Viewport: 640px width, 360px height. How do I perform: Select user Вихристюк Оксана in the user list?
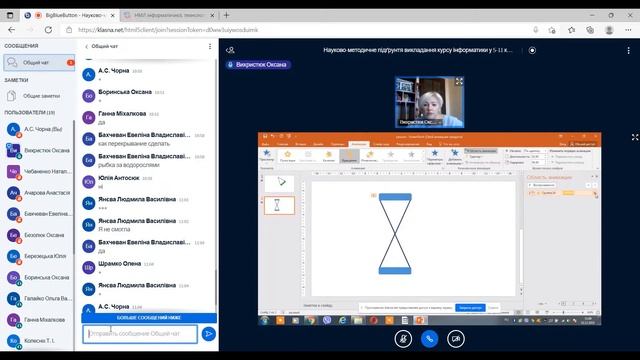click(39, 150)
